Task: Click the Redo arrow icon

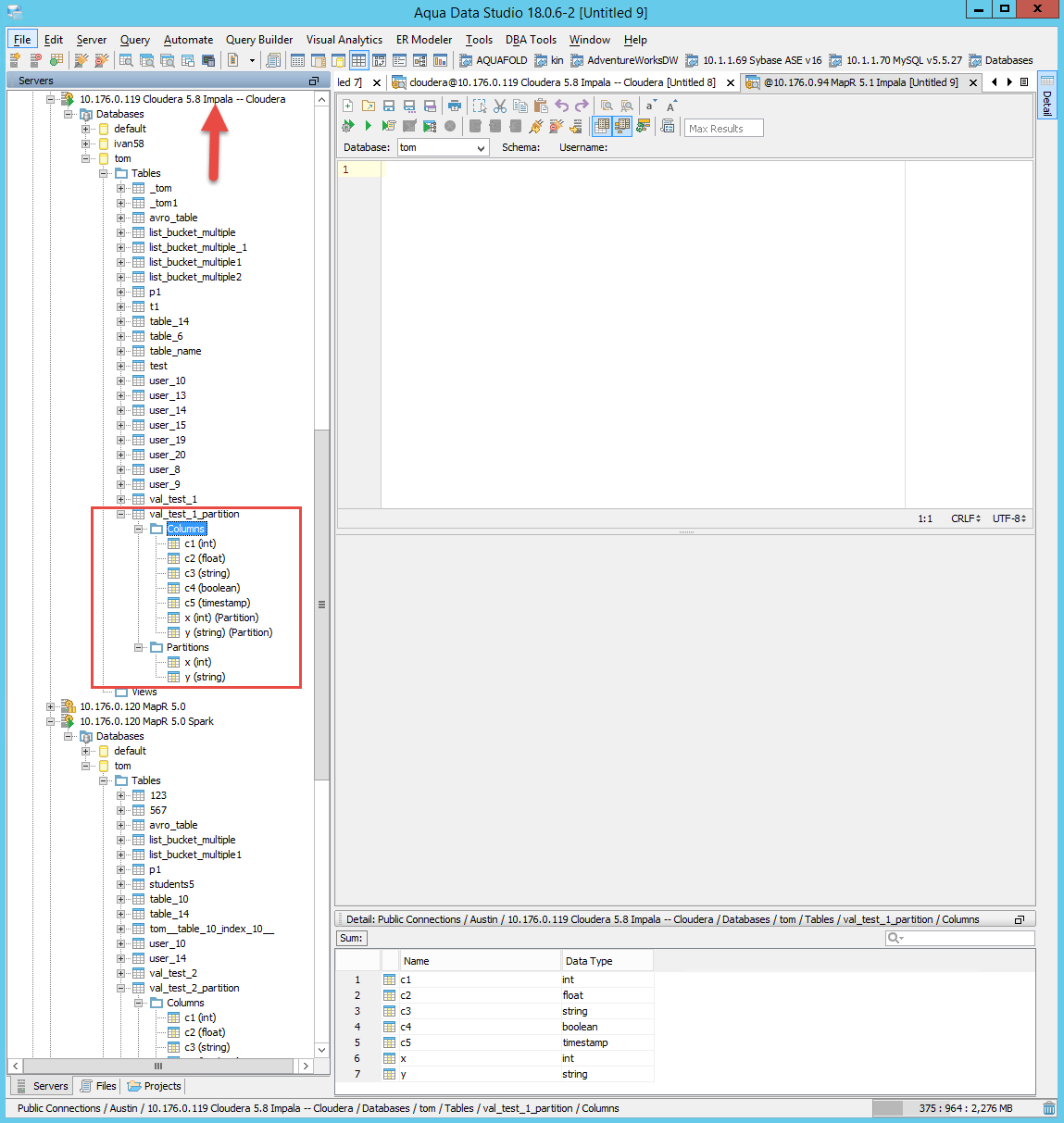Action: (582, 106)
